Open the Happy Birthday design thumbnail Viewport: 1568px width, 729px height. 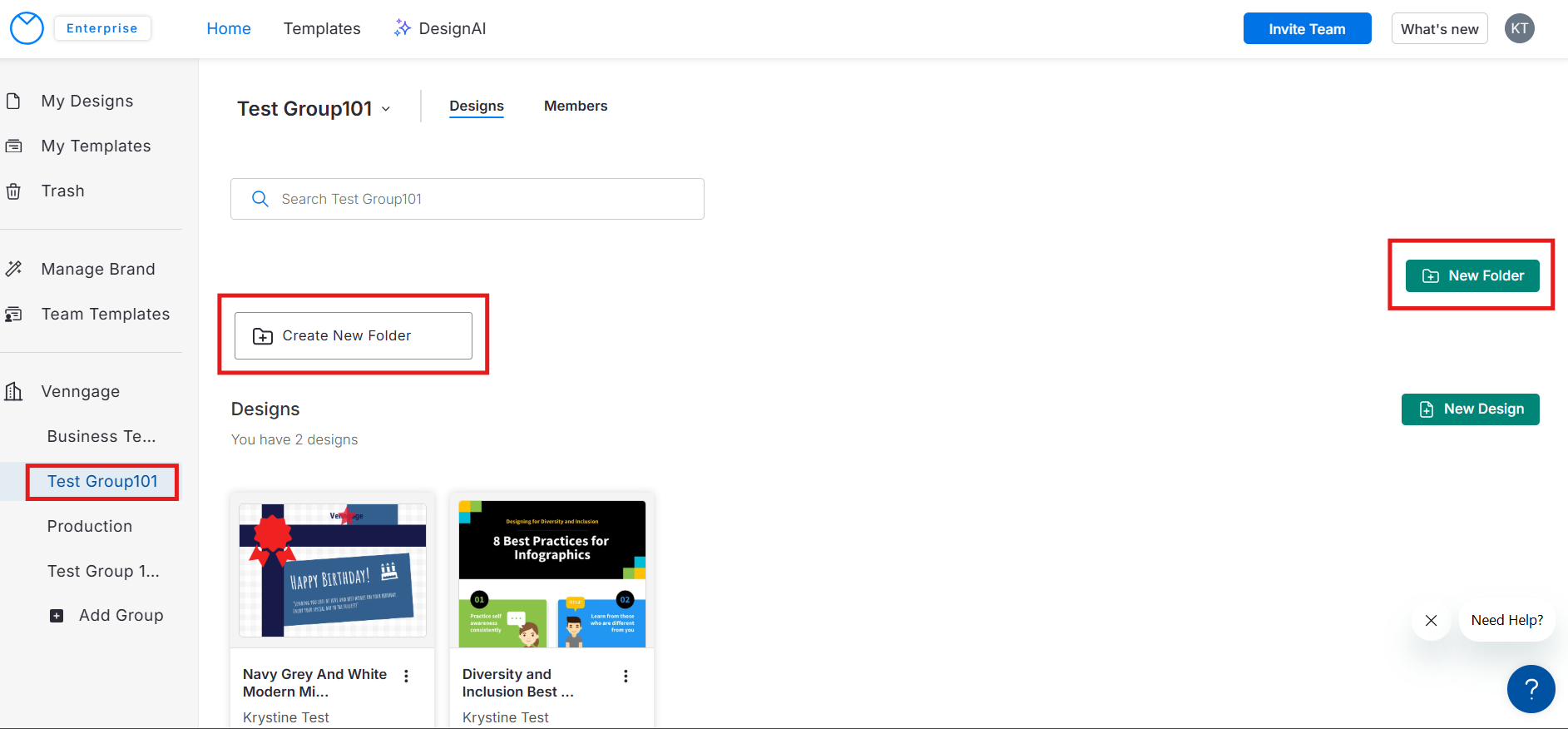pos(333,570)
